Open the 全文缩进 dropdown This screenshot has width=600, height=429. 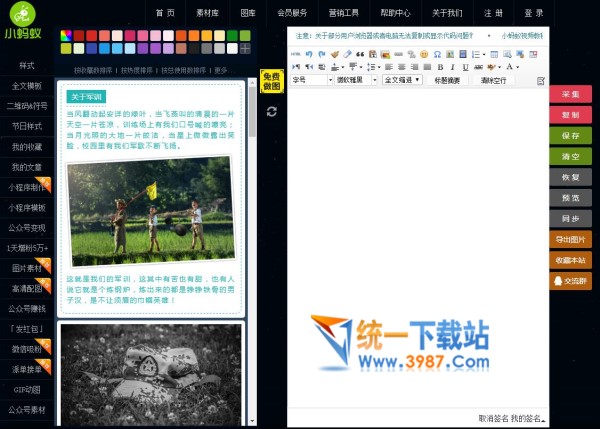[402, 80]
